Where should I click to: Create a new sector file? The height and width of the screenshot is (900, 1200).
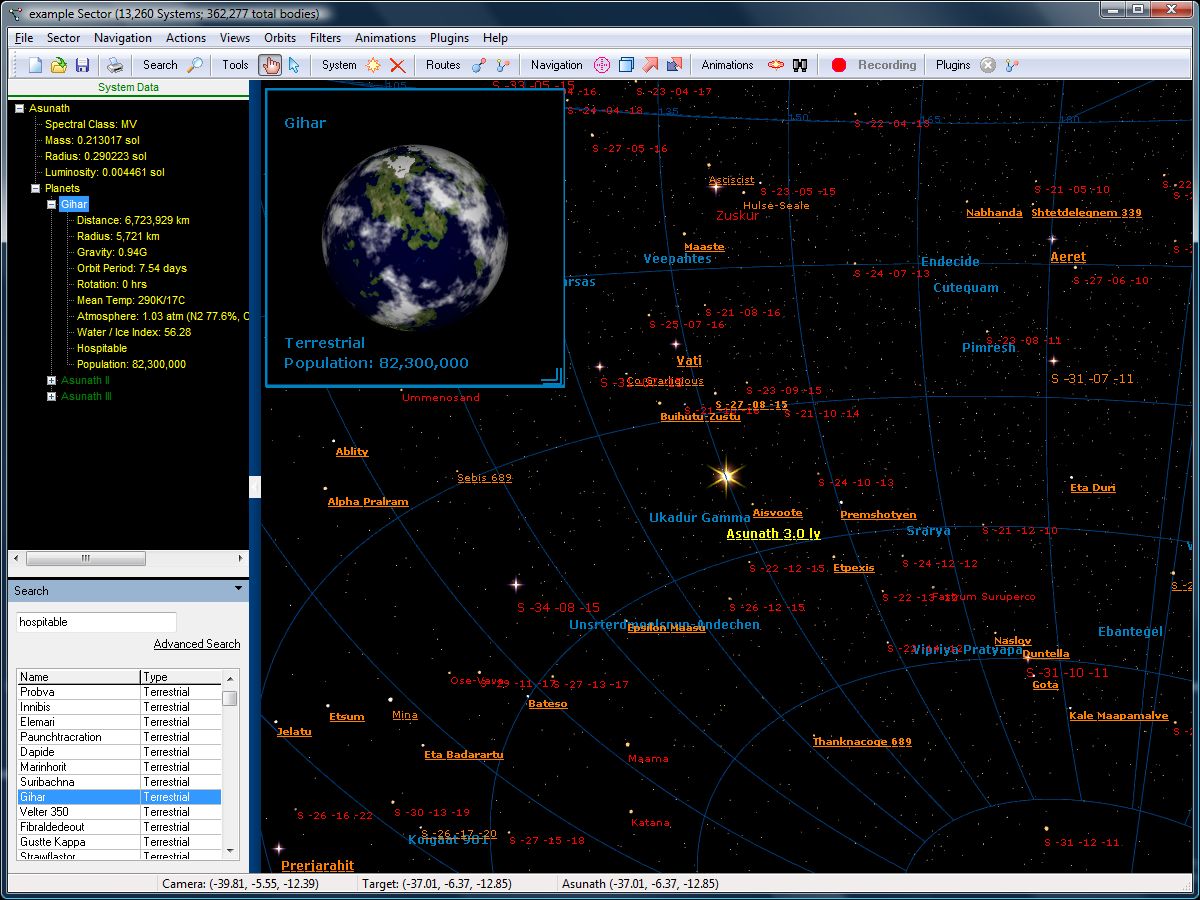[x=35, y=65]
